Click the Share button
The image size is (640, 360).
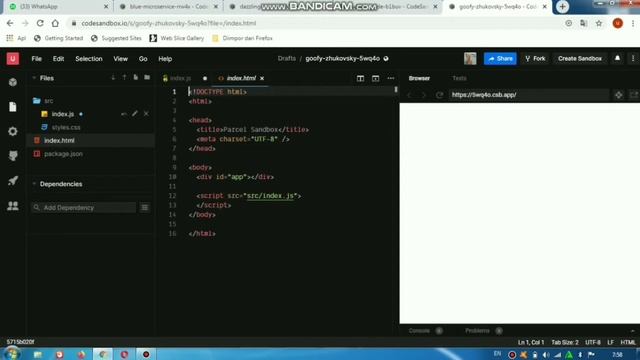(500, 58)
